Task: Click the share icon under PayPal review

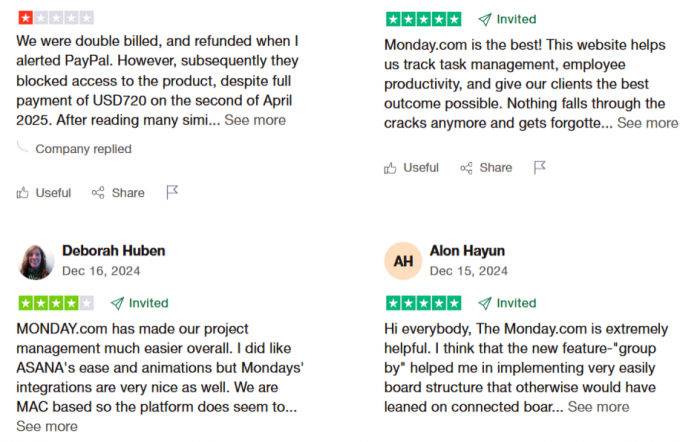Action: click(x=98, y=192)
